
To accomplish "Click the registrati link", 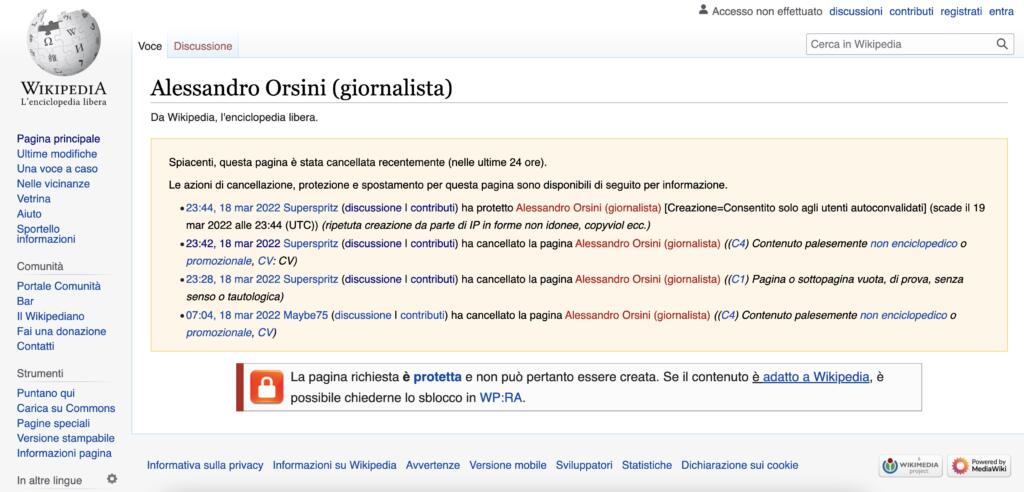I will click(960, 12).
